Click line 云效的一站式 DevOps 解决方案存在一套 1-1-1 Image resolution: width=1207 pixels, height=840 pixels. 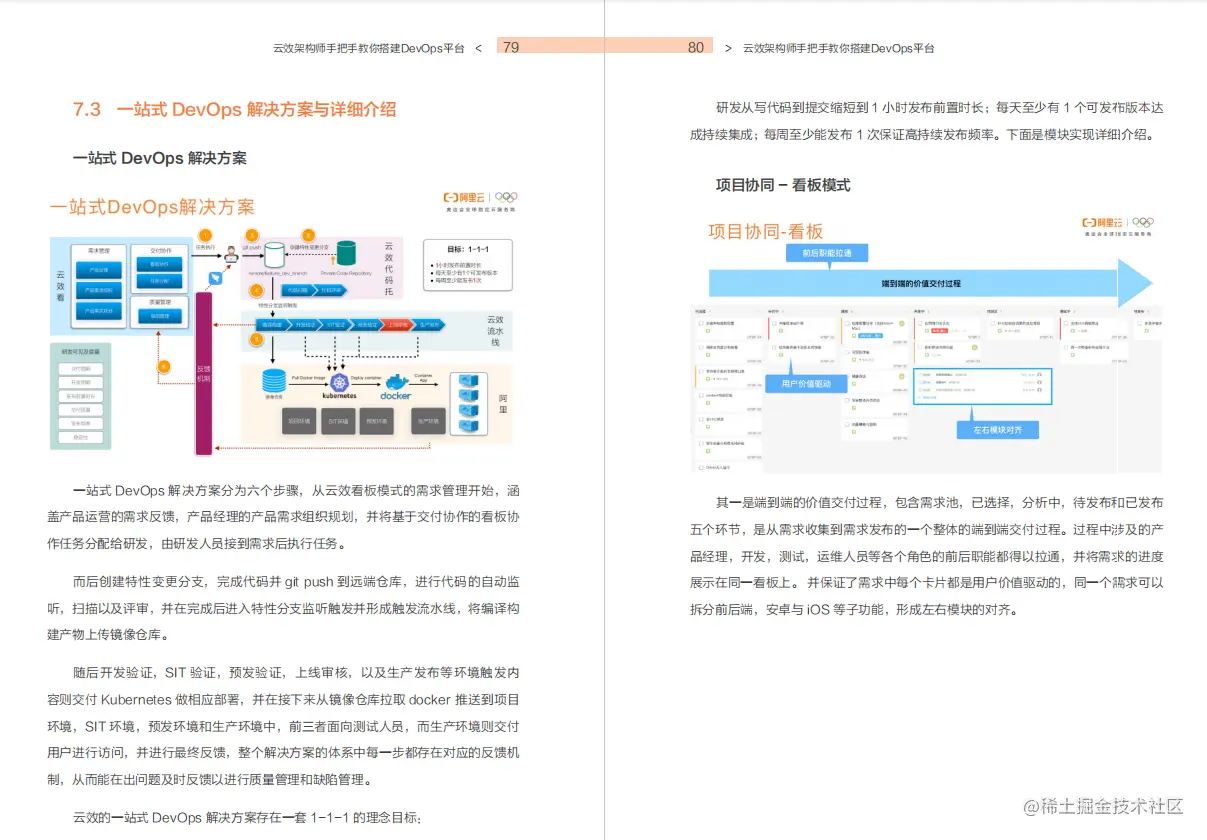[x=248, y=817]
